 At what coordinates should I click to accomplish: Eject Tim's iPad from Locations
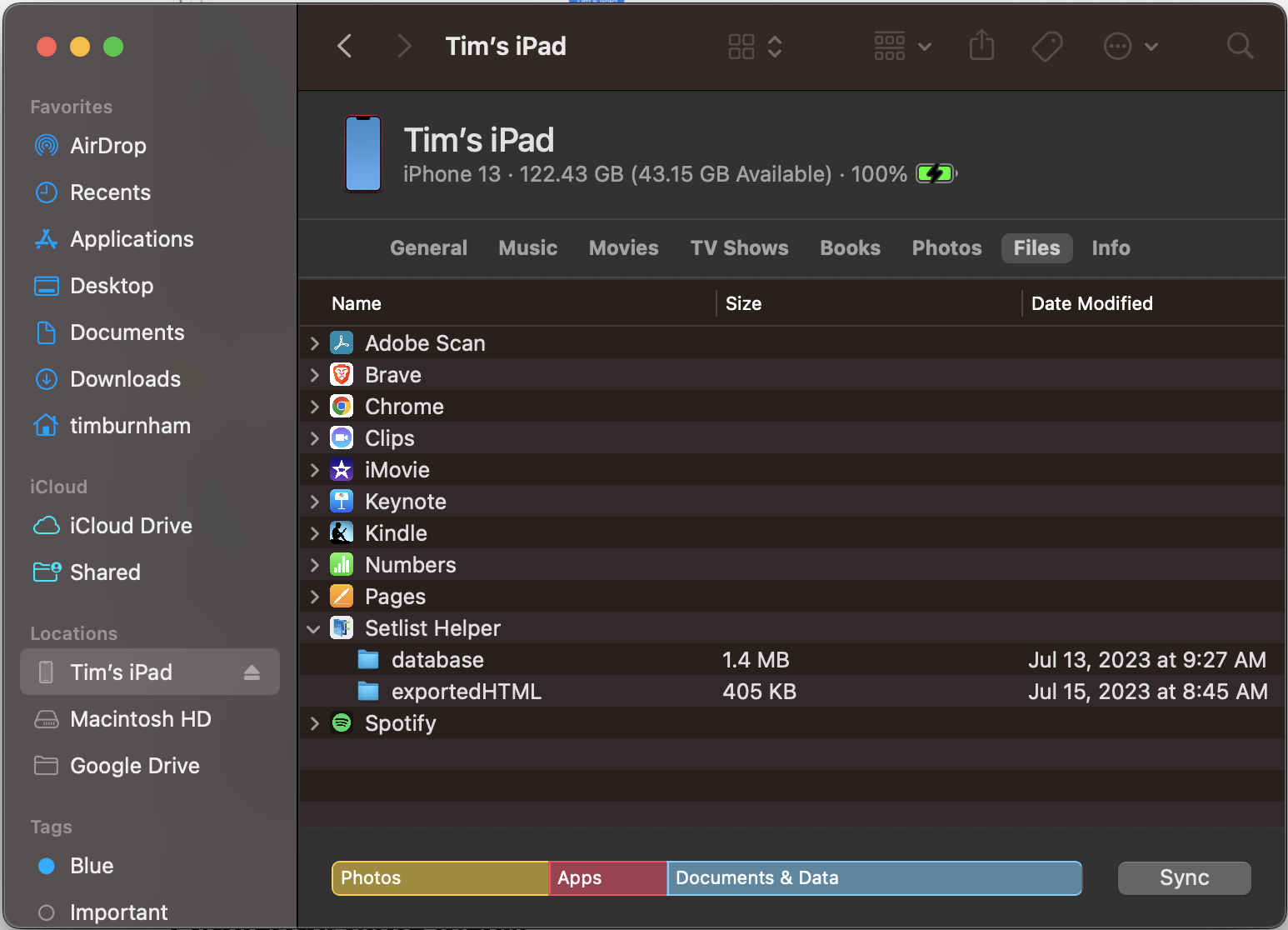(252, 672)
